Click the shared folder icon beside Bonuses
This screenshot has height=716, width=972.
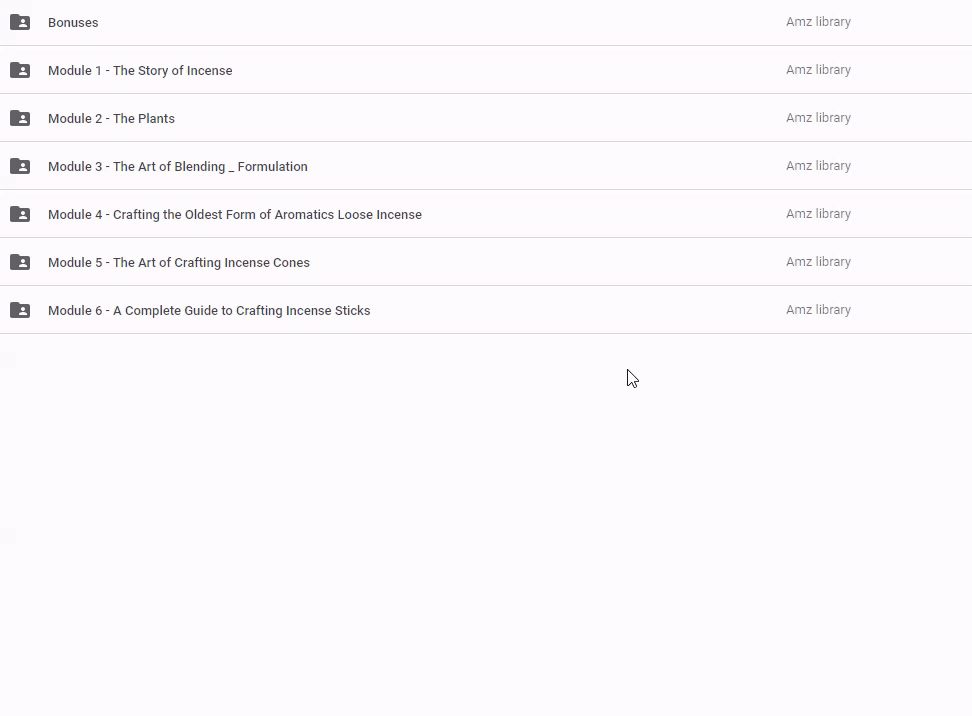point(20,22)
